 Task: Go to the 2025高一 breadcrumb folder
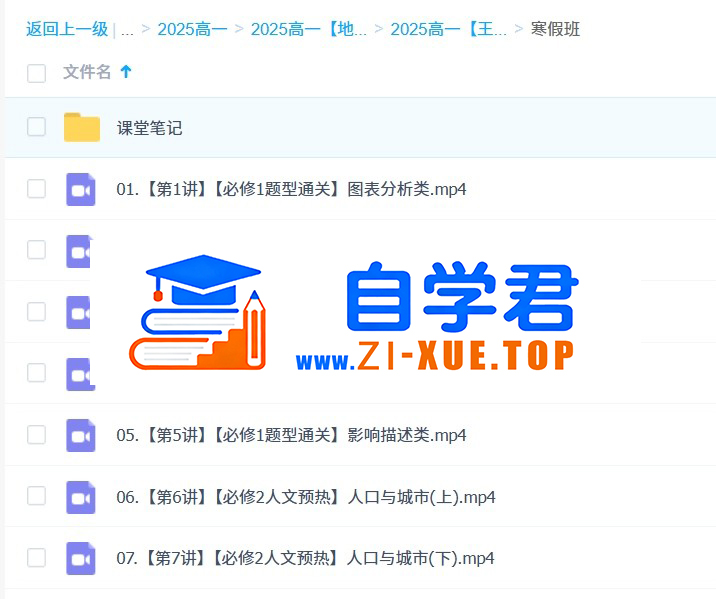pos(192,29)
